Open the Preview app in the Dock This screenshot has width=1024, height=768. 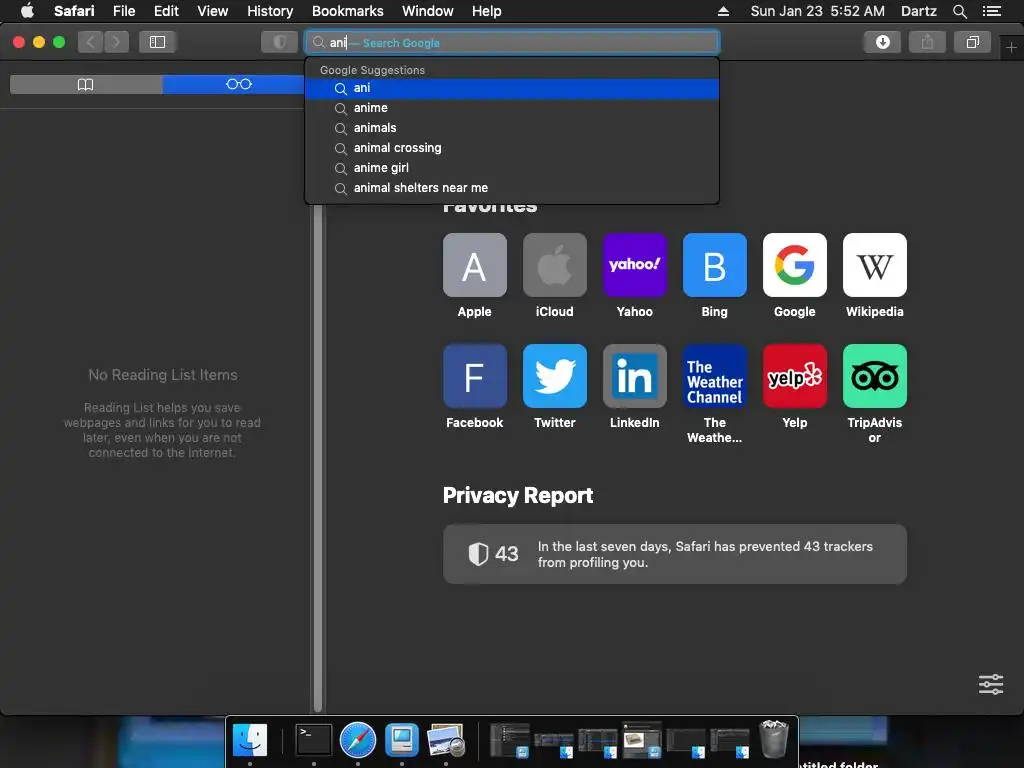pos(445,740)
